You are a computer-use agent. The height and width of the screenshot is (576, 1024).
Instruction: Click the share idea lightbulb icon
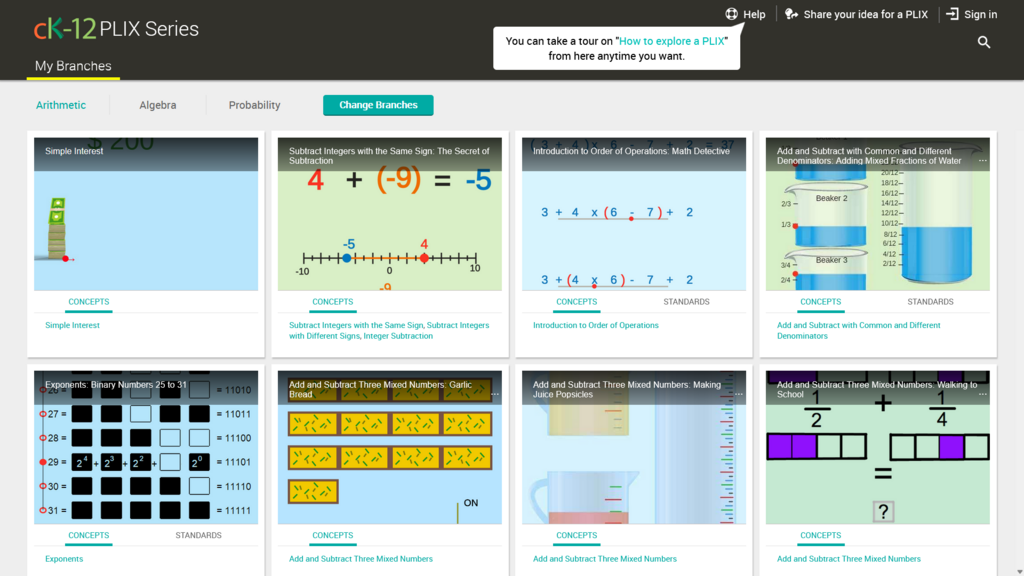click(x=791, y=14)
